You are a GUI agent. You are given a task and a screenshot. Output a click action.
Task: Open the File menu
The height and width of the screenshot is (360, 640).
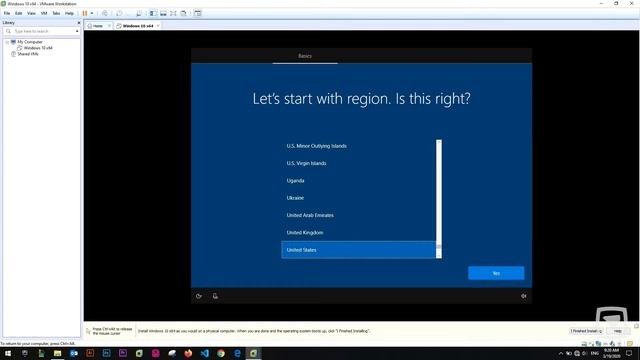point(7,13)
